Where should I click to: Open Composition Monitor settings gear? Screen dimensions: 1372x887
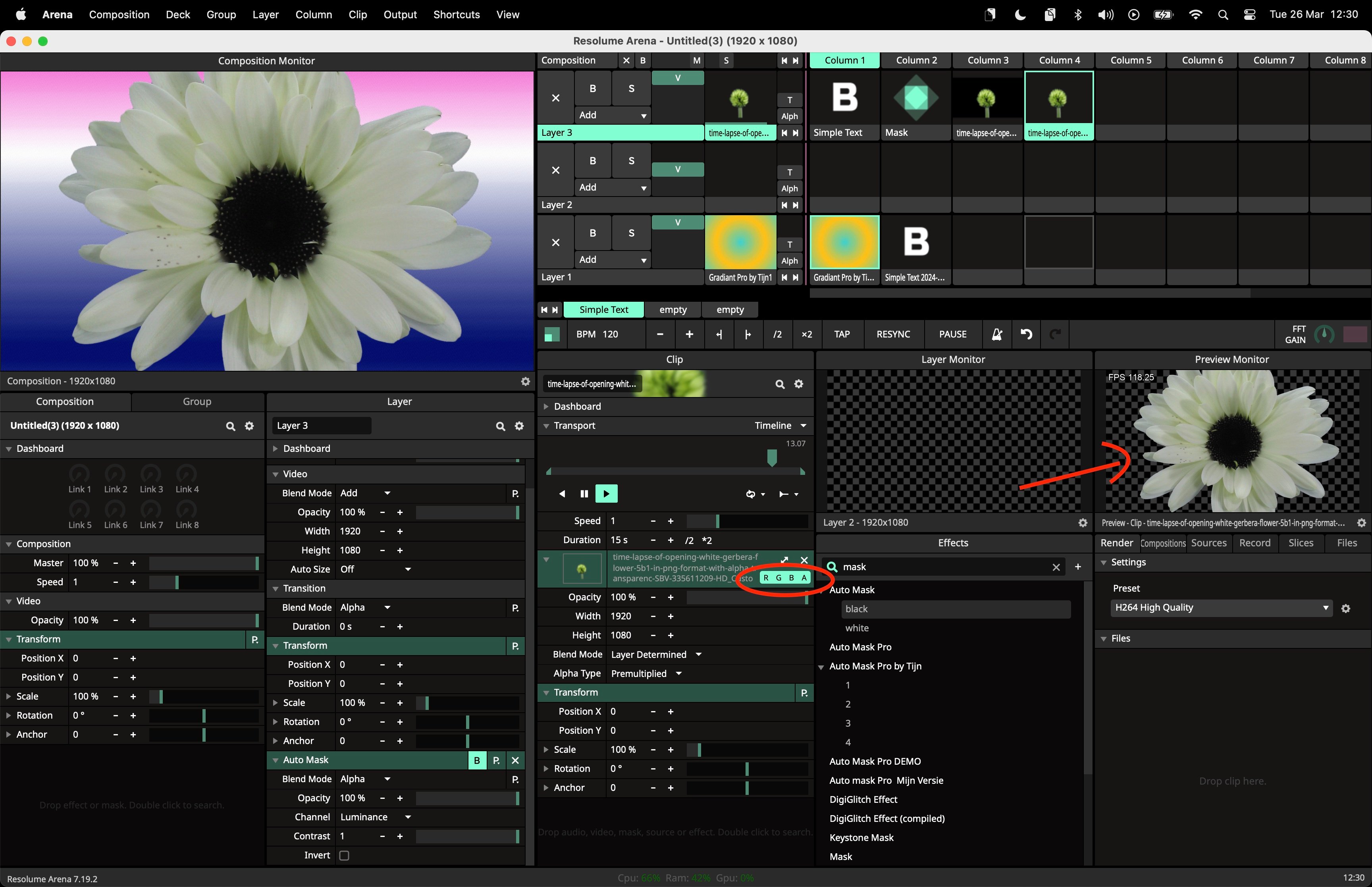pos(525,381)
